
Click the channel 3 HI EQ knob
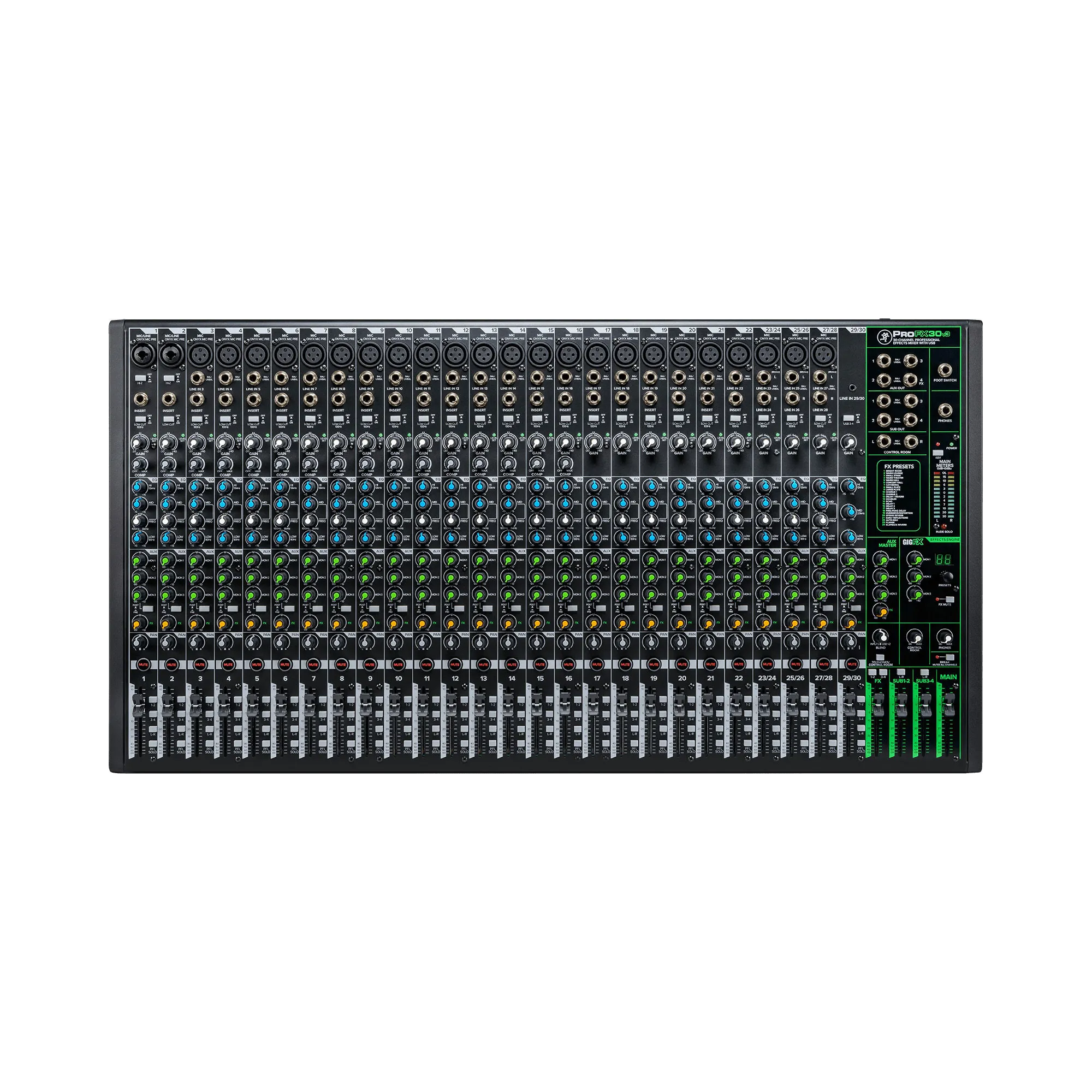pos(195,486)
